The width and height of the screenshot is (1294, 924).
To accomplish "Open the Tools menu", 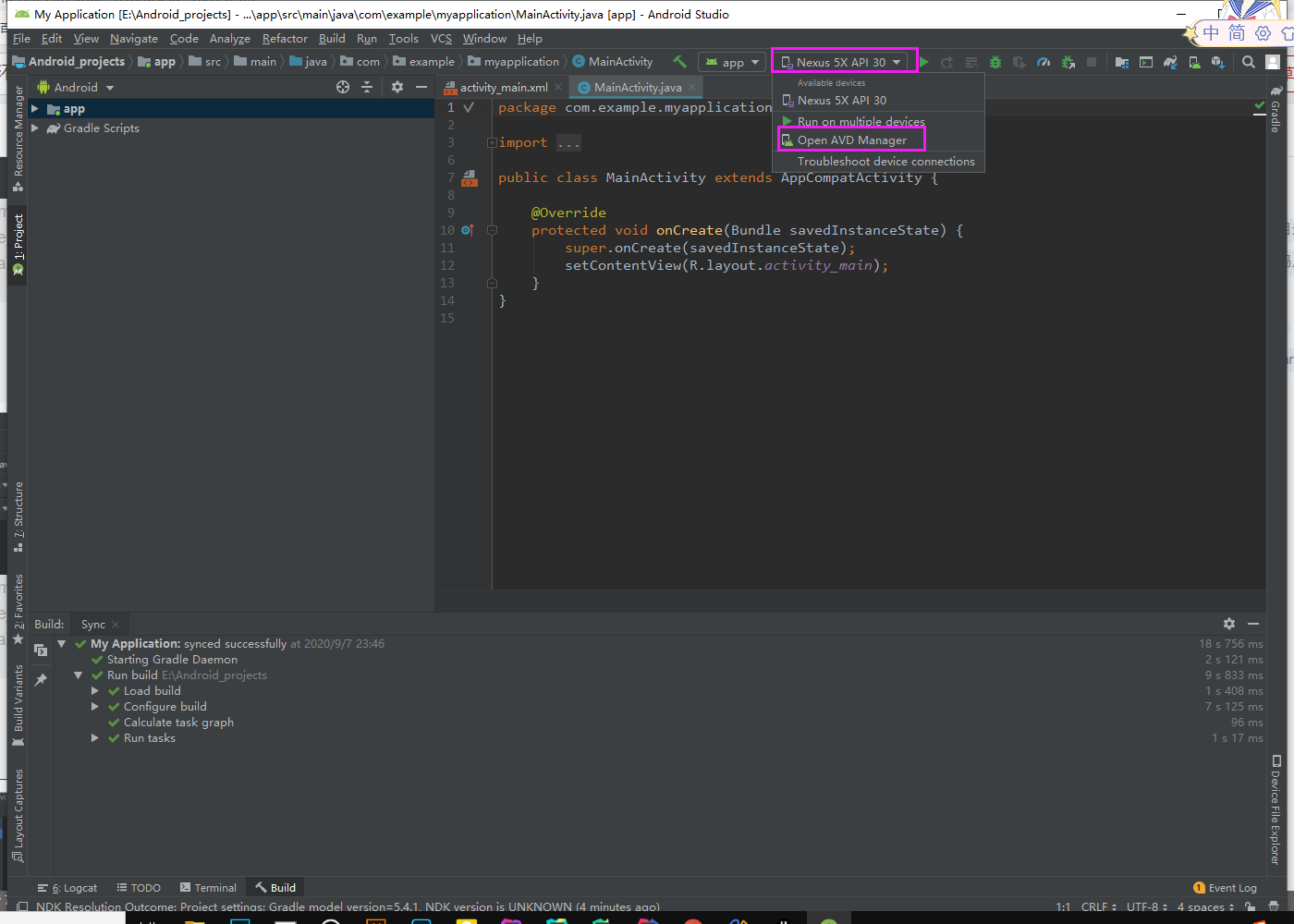I will tap(403, 39).
